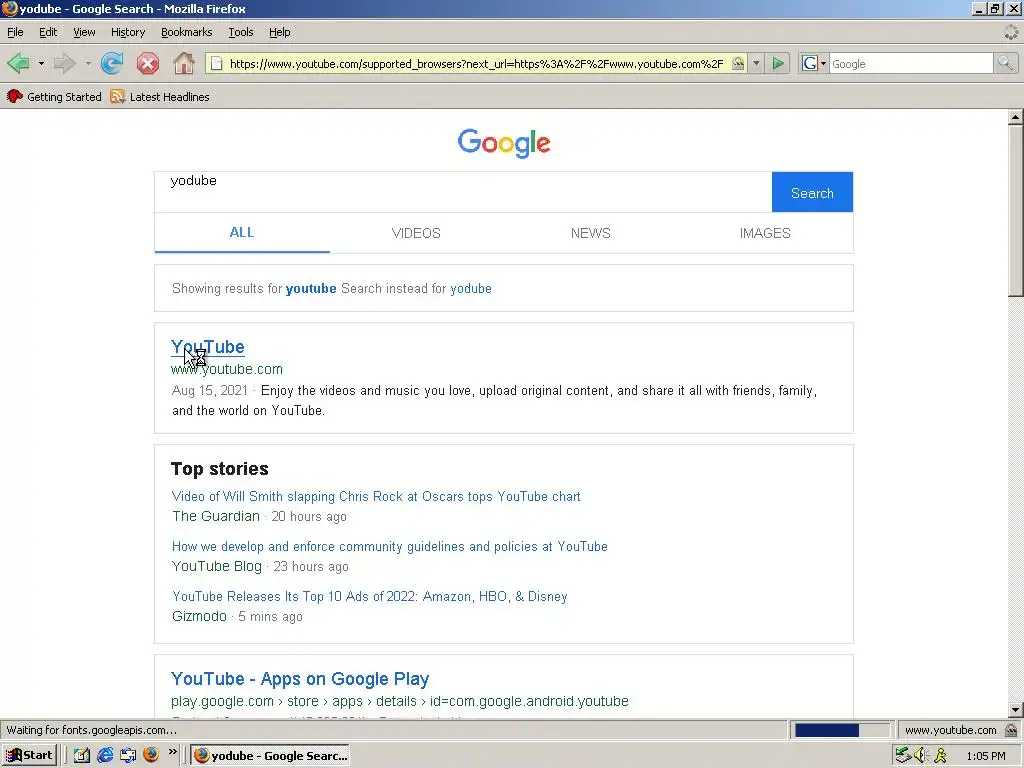
Task: Click the first Quick Launch notepad icon
Action: [x=82, y=756]
